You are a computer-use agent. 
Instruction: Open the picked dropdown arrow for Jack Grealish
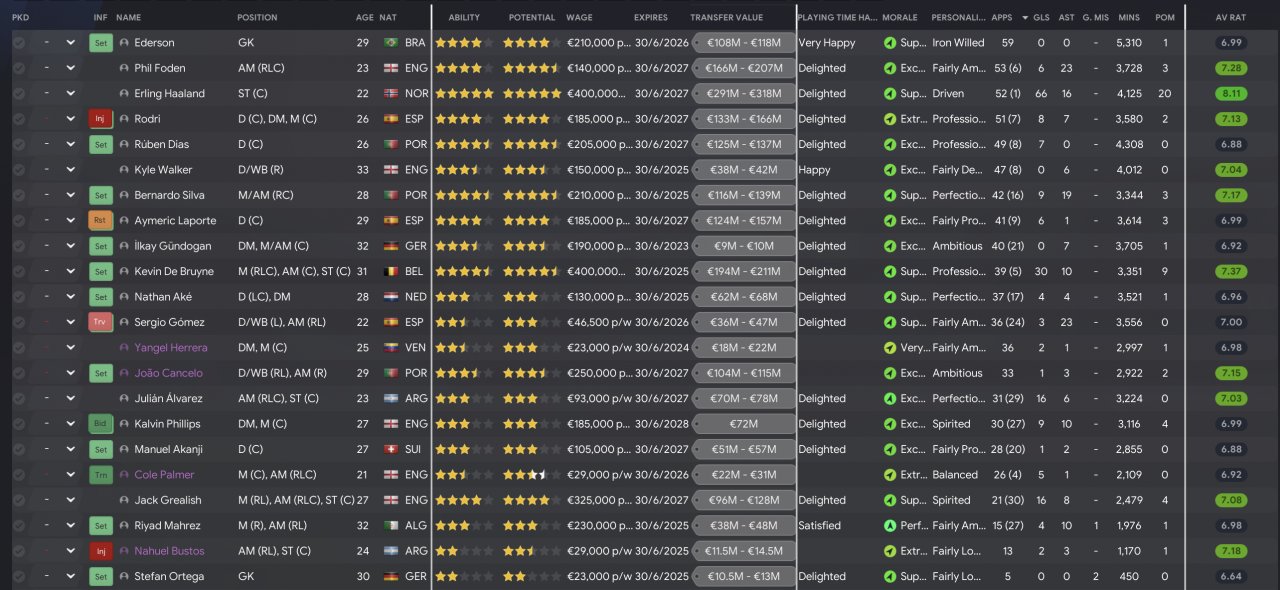coord(70,500)
